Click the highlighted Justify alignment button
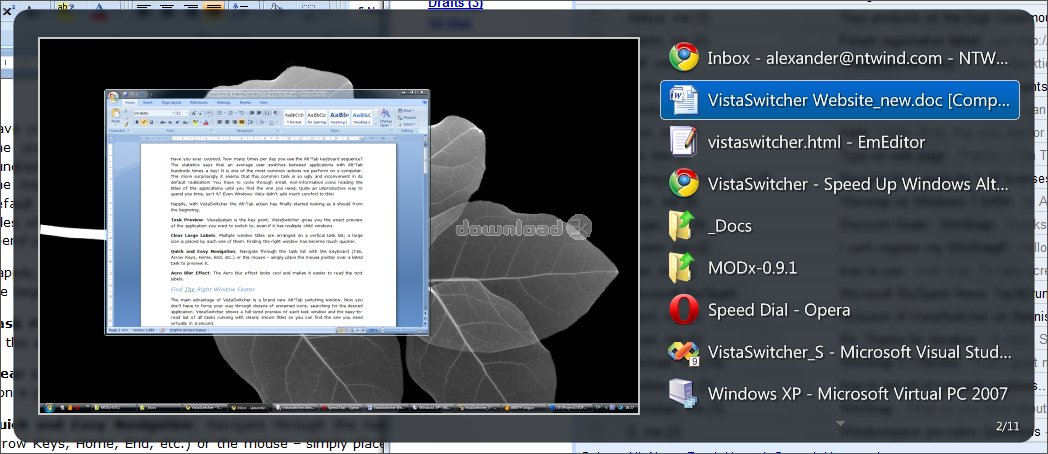This screenshot has height=454, width=1048. coord(213,6)
